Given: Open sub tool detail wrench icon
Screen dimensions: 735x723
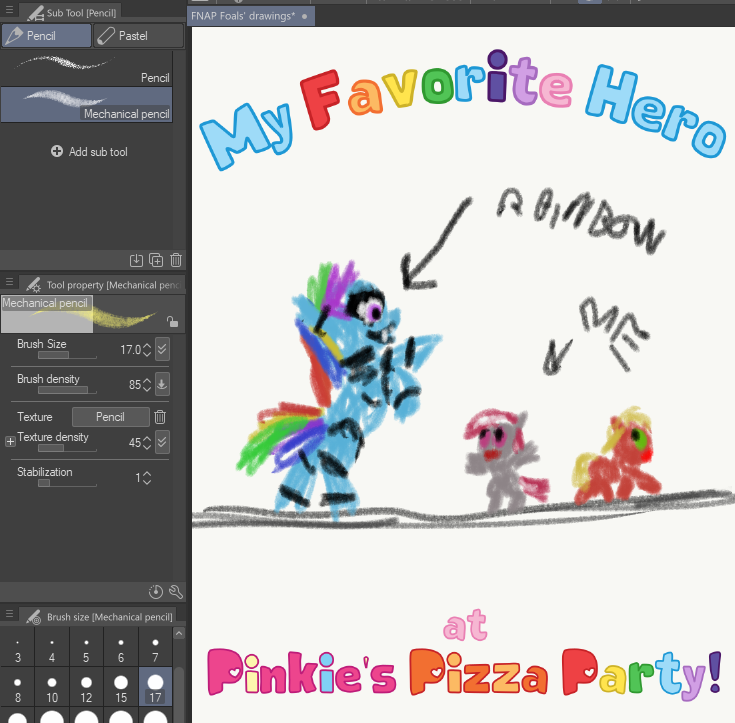Looking at the screenshot, I should coord(176,592).
